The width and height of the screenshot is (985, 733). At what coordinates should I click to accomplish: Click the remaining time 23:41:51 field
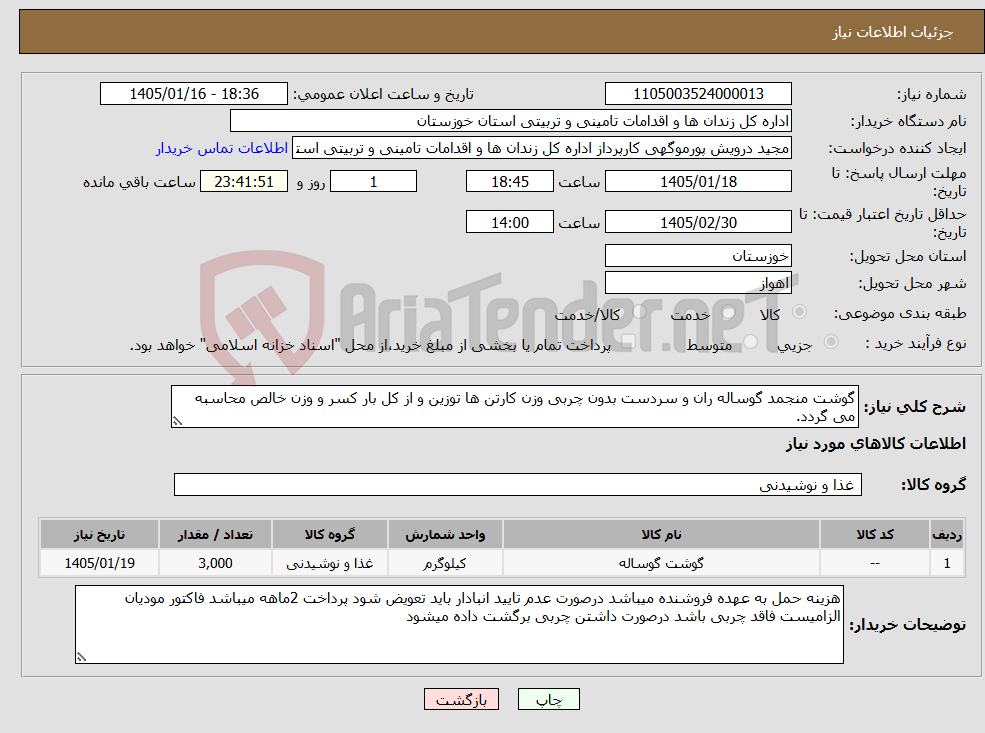pos(244,182)
